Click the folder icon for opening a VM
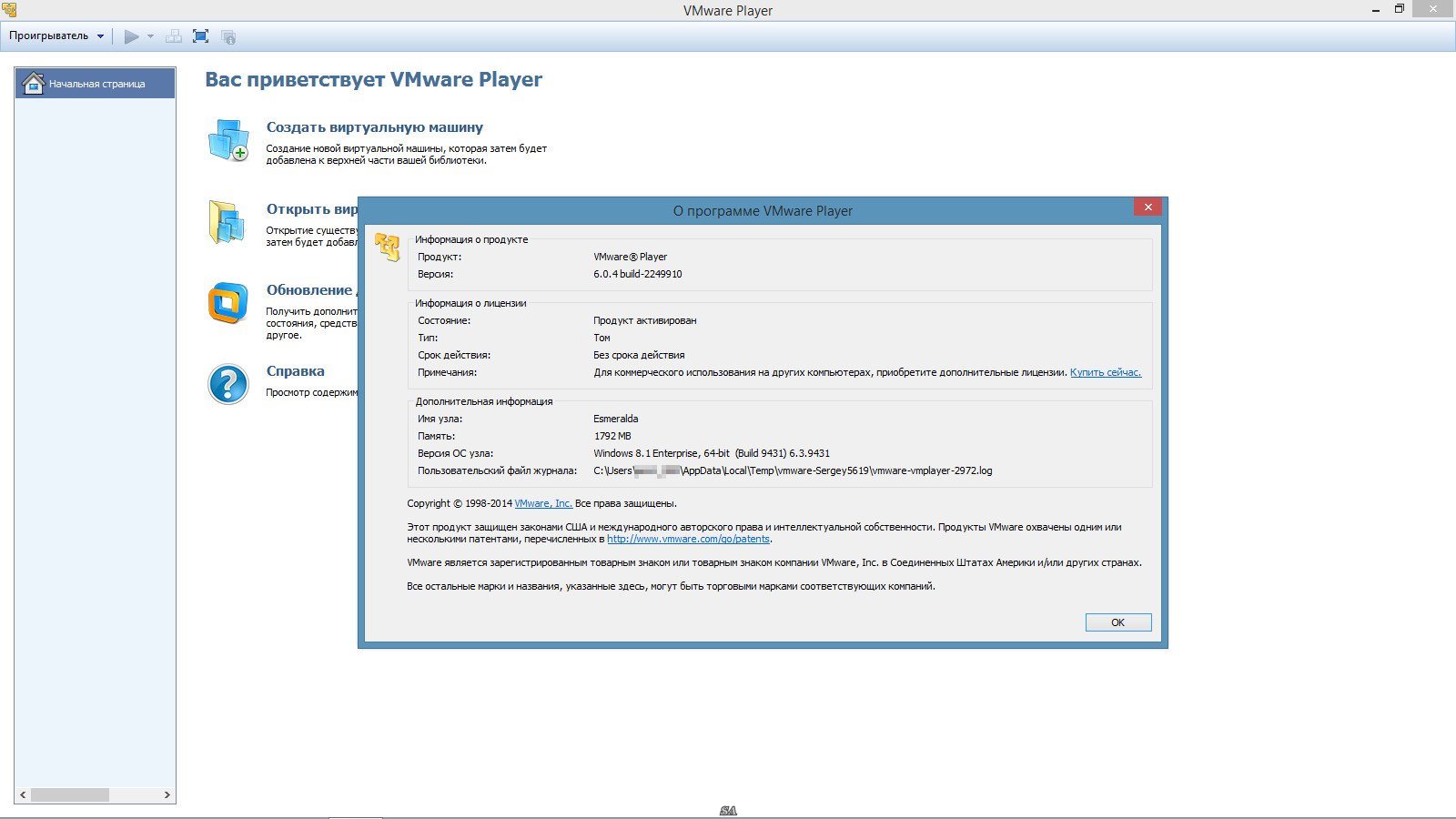Image resolution: width=1456 pixels, height=819 pixels. [x=226, y=222]
